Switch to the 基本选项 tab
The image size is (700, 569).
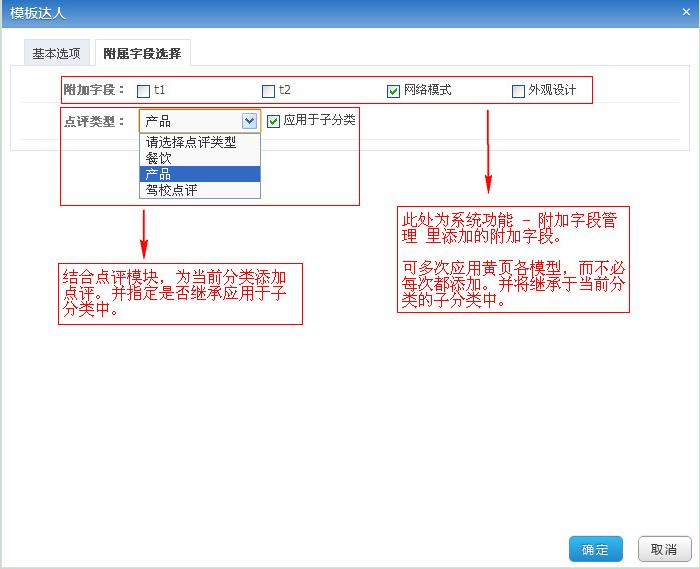(x=57, y=53)
